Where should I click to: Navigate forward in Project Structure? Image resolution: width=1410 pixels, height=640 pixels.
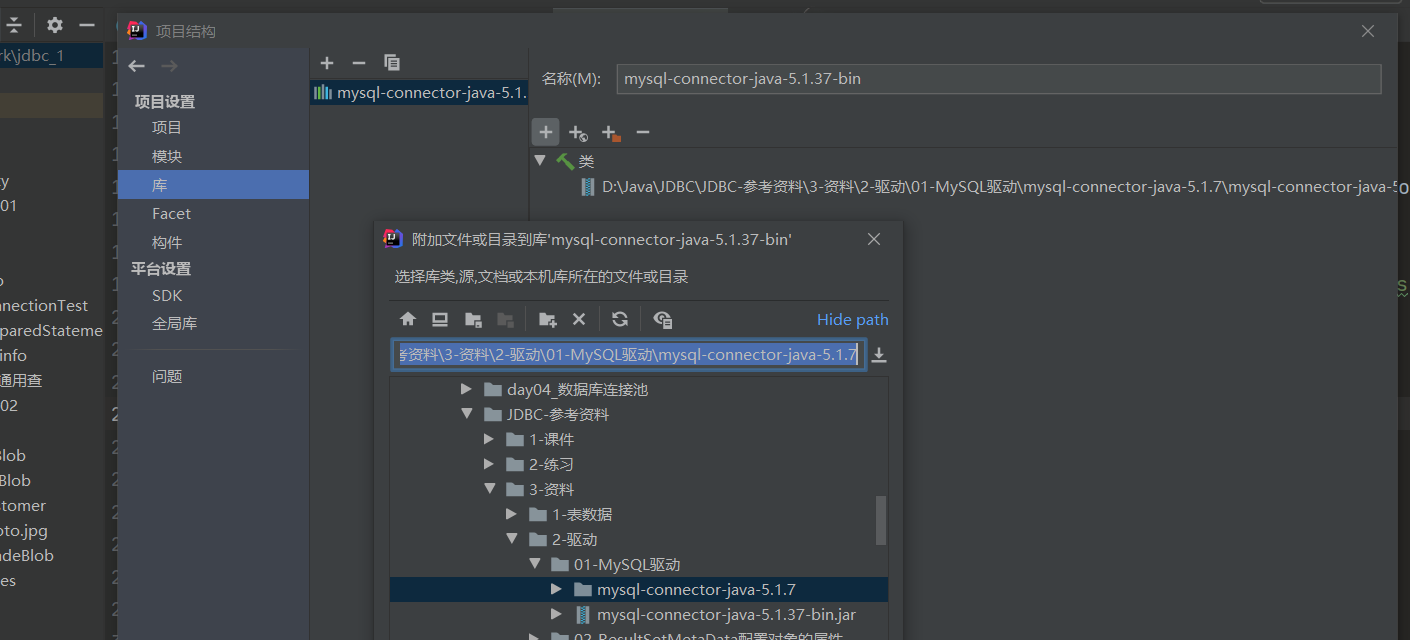(x=170, y=66)
